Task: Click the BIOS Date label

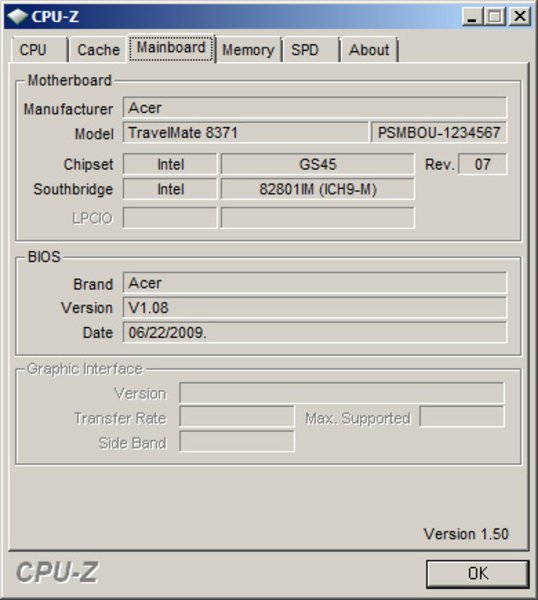Action: (x=98, y=333)
